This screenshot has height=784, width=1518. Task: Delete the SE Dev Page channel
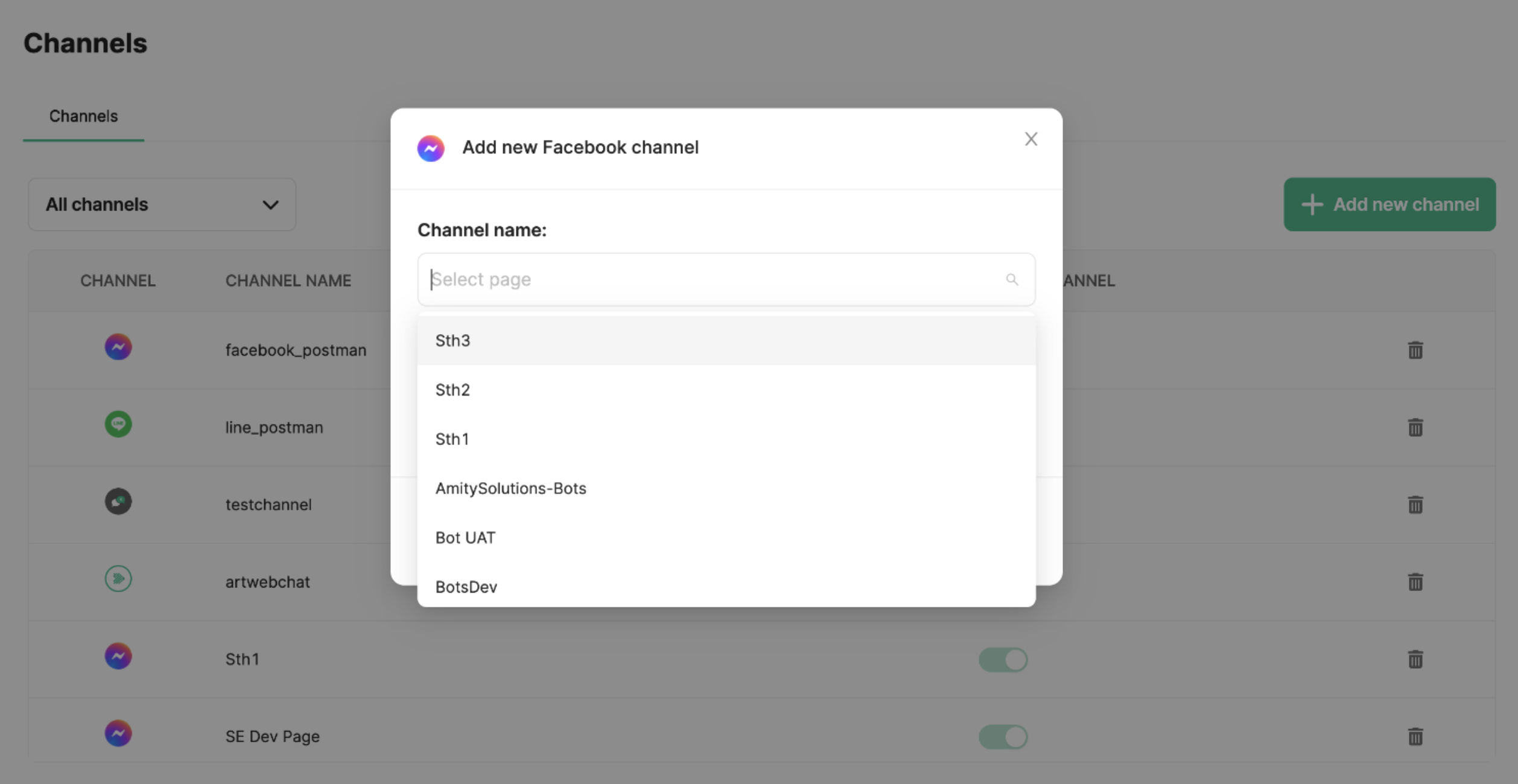tap(1415, 736)
